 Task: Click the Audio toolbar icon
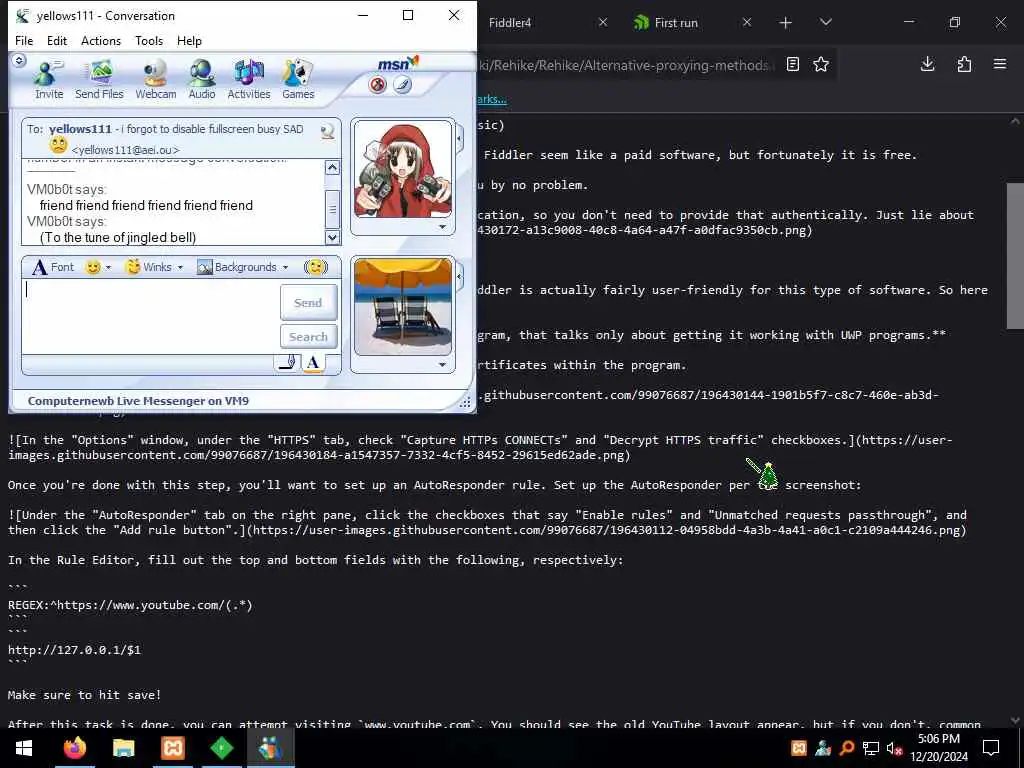pyautogui.click(x=202, y=79)
